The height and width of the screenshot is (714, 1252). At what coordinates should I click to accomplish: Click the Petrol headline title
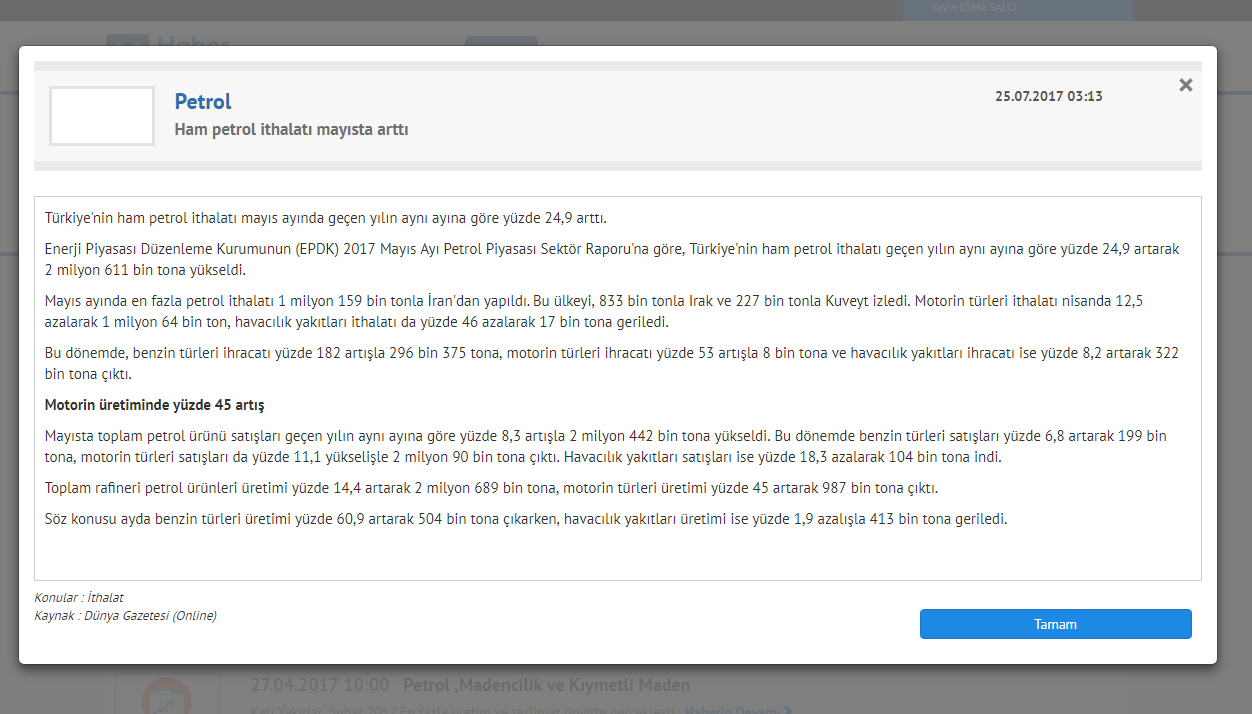[203, 101]
